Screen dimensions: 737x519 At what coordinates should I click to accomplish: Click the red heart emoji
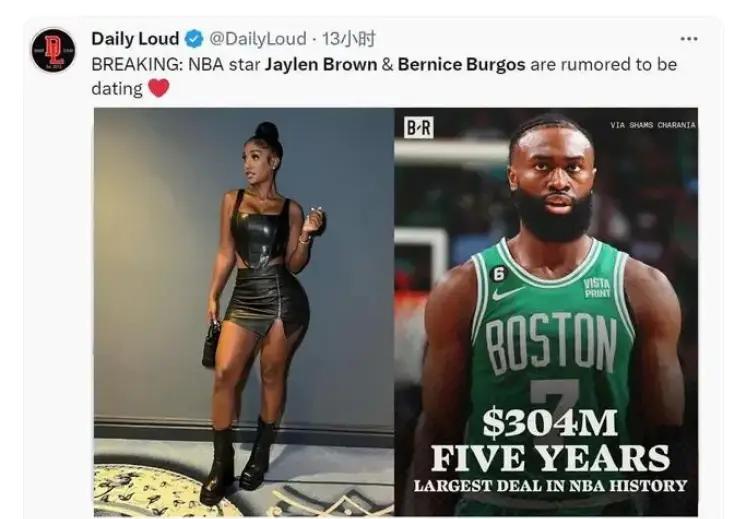coord(159,88)
